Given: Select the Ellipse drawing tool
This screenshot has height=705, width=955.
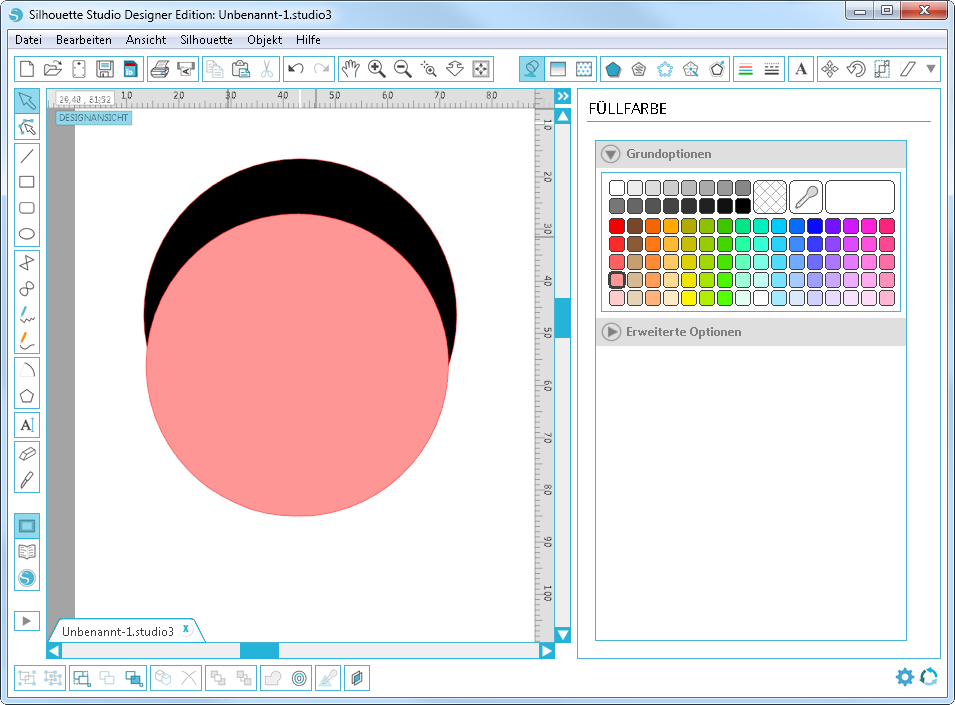Looking at the screenshot, I should pyautogui.click(x=27, y=235).
